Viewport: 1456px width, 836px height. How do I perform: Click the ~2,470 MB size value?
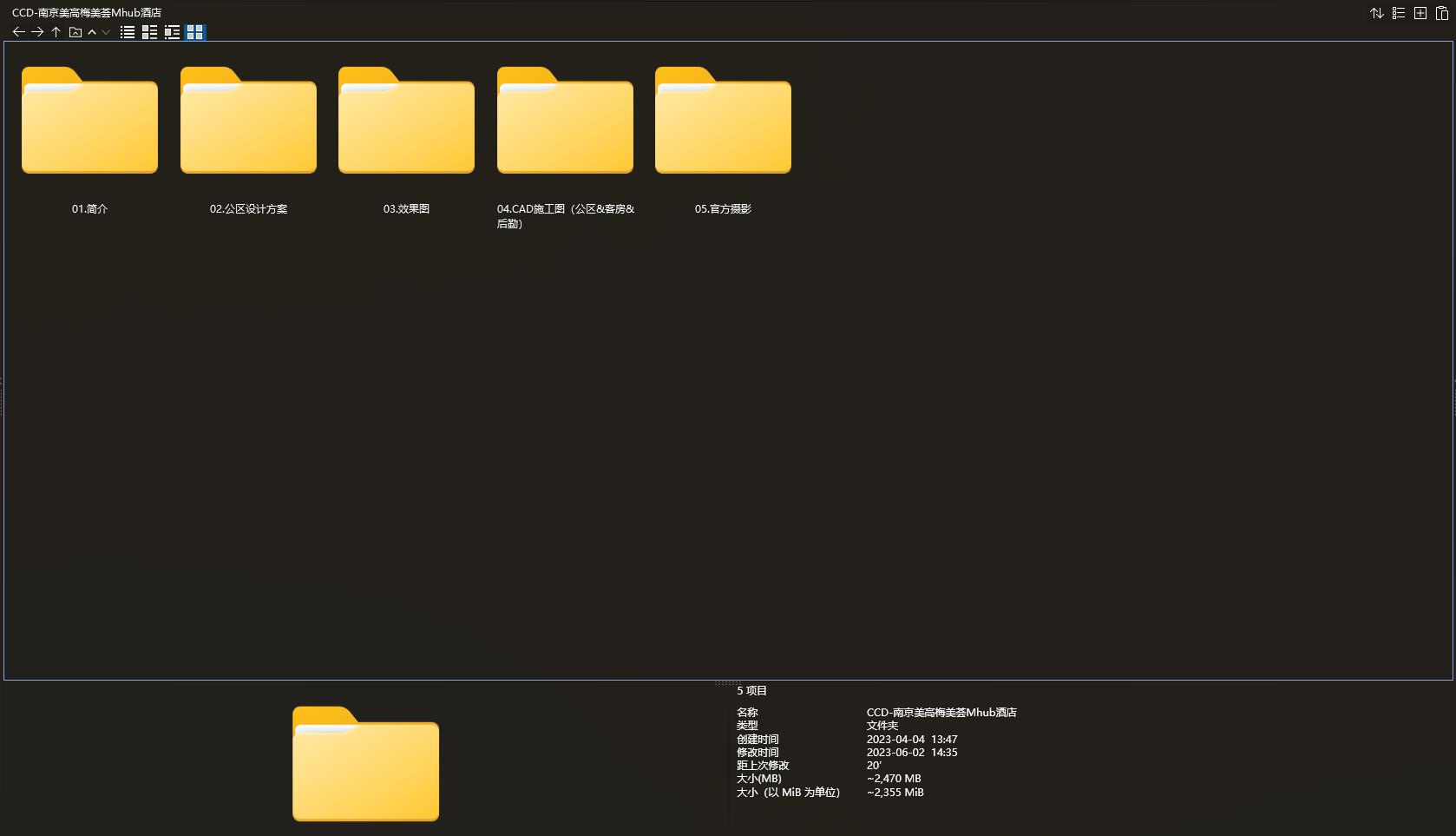click(894, 779)
